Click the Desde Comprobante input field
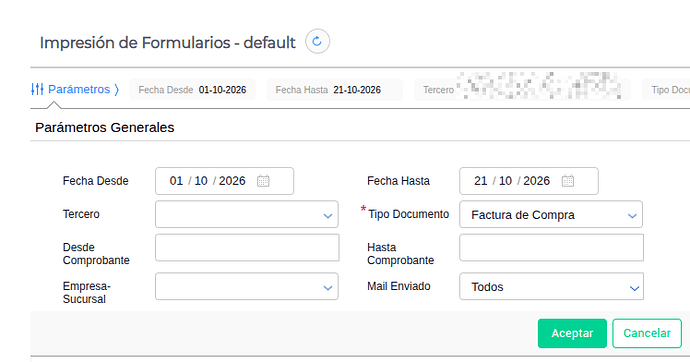Screen dimensions: 690x362 (247, 248)
